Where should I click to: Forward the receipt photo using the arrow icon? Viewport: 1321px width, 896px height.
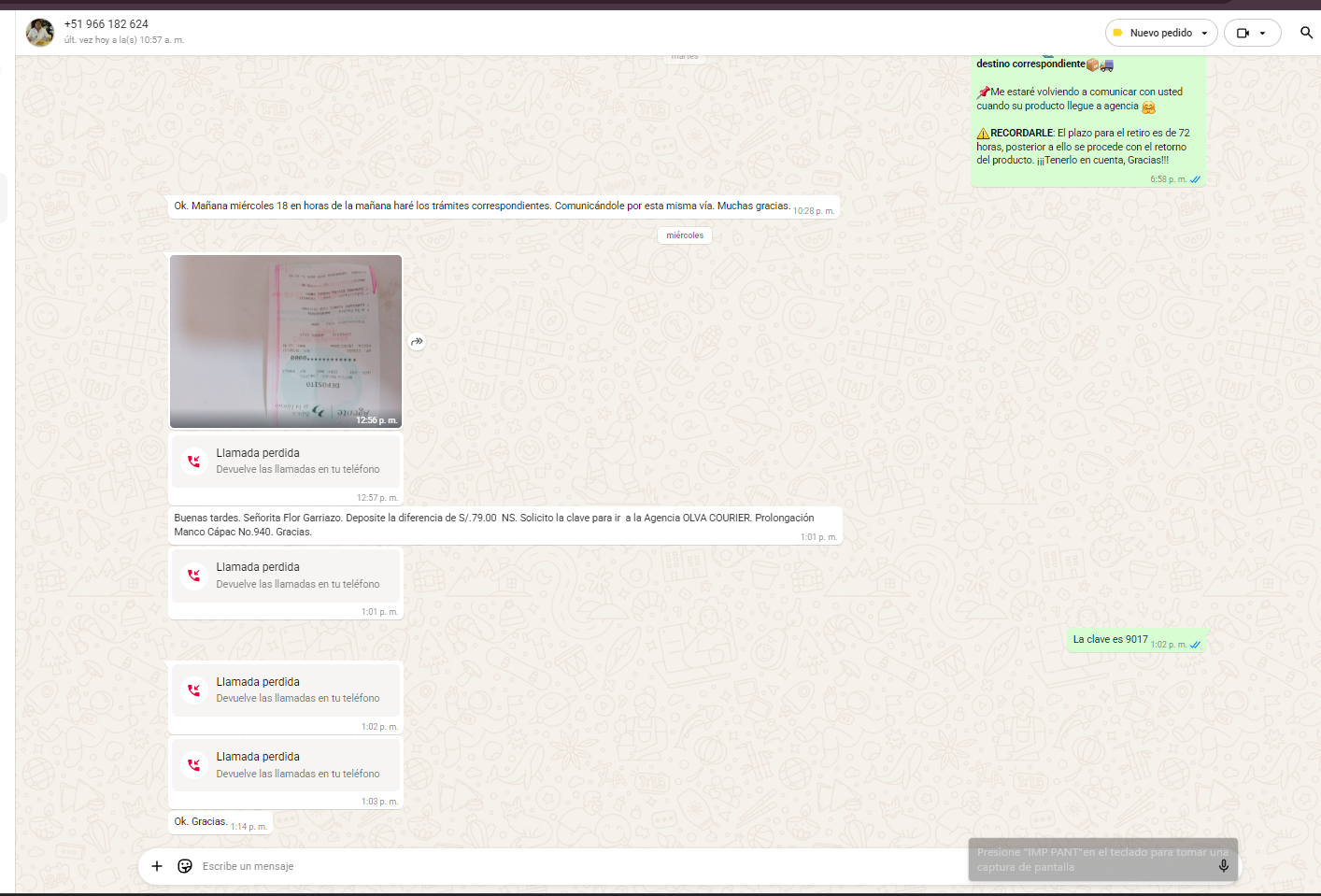(x=417, y=342)
